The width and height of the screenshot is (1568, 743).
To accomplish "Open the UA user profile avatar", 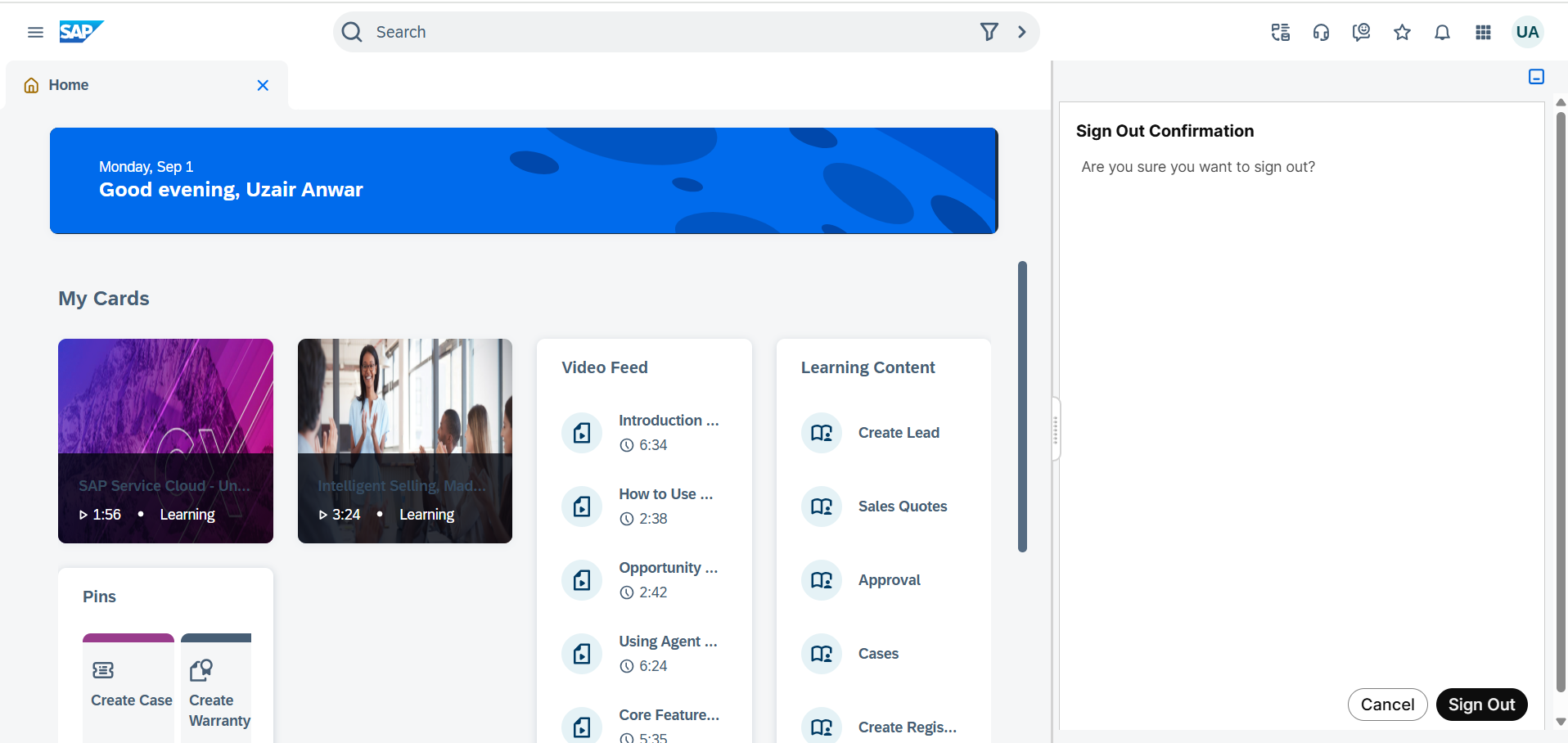I will coord(1527,32).
